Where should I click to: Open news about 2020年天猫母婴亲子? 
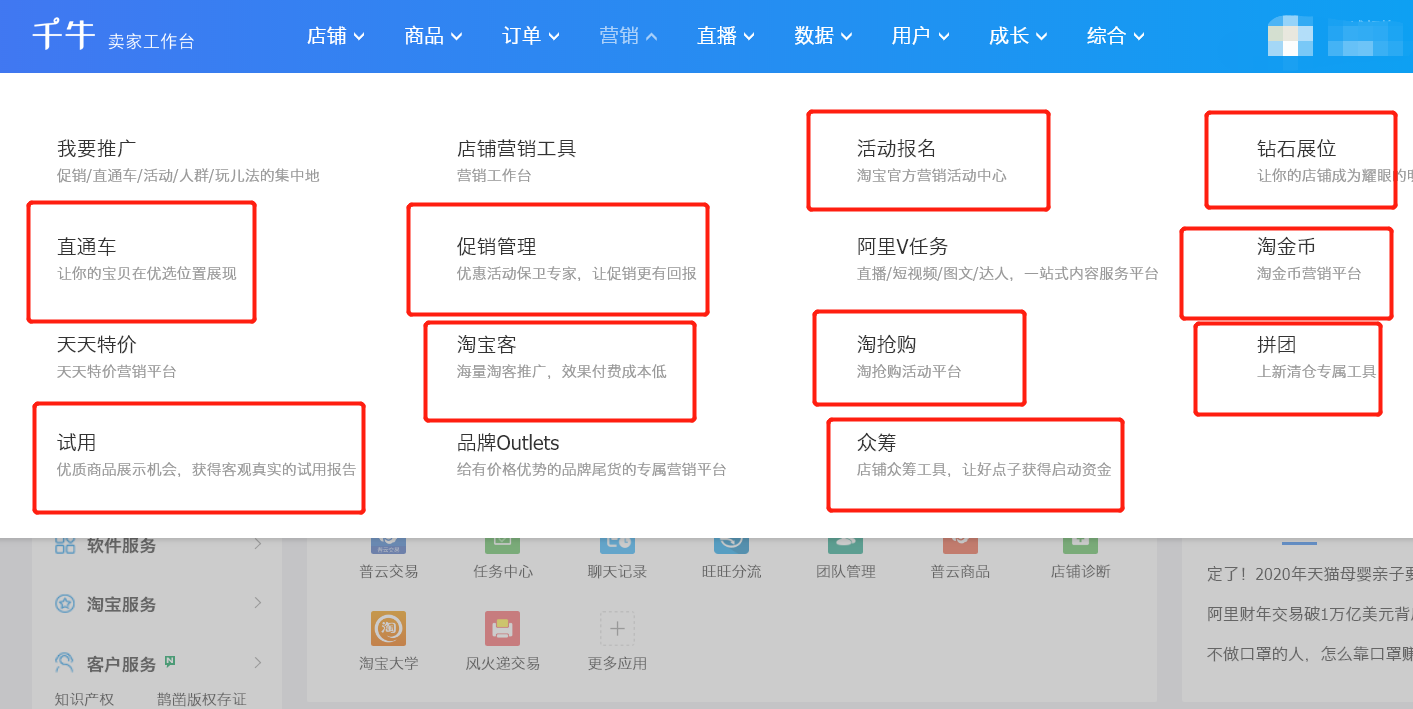click(1309, 574)
